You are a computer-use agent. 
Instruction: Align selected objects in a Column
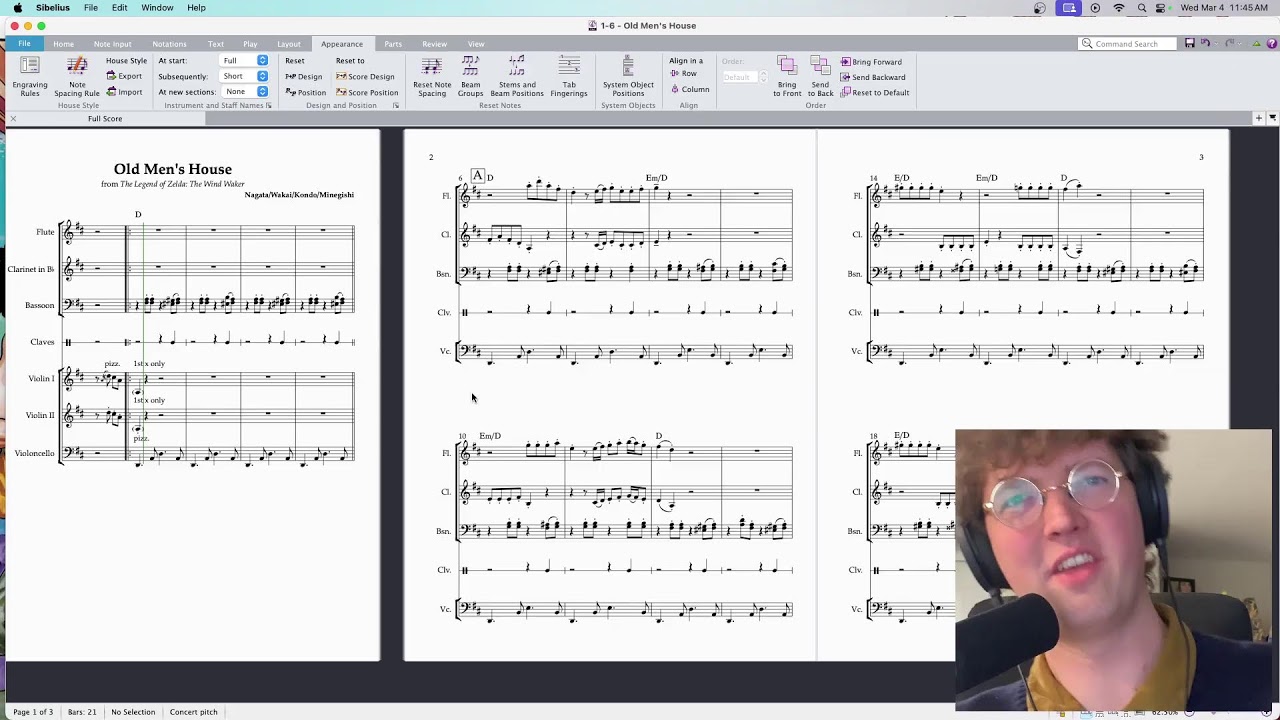pyautogui.click(x=690, y=89)
